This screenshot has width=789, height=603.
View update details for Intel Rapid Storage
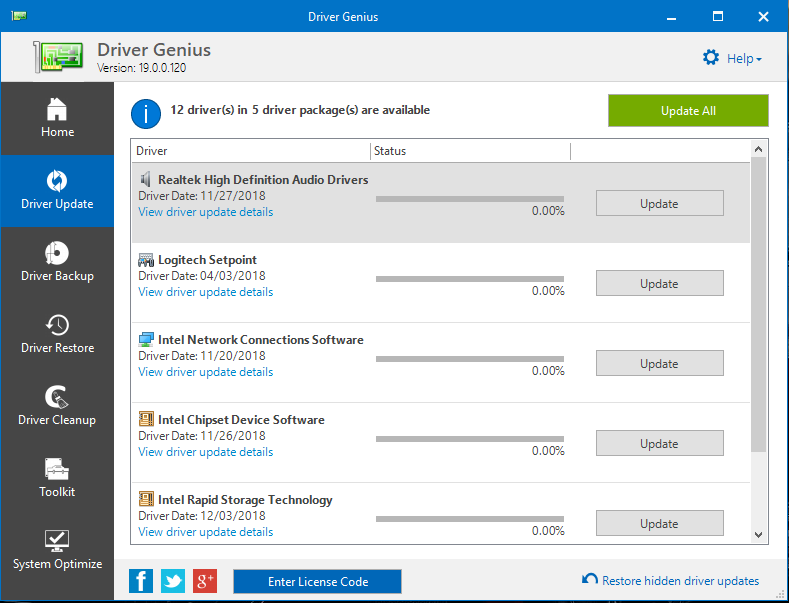206,532
